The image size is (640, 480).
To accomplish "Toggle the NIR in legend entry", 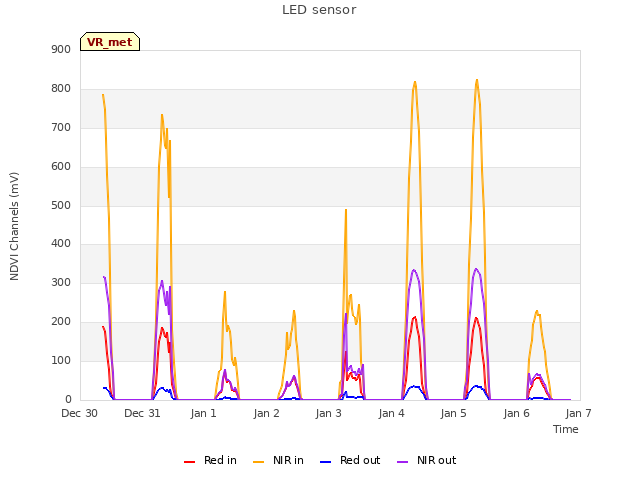I will 278,460.
